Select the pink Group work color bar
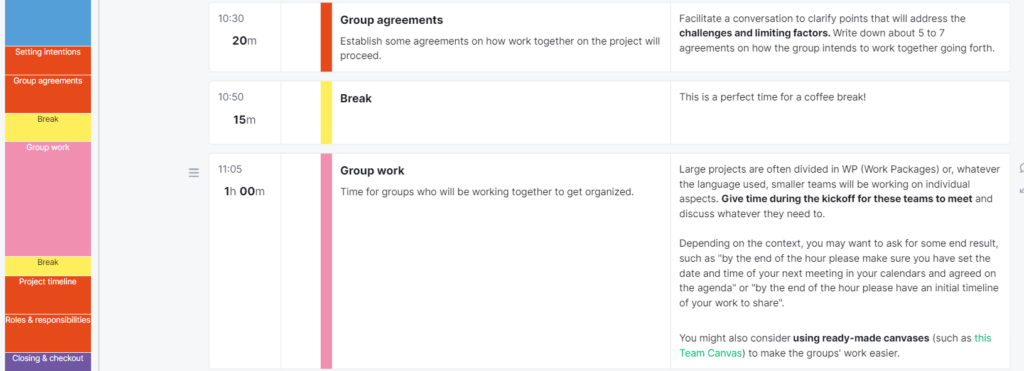The image size is (1024, 371). (x=326, y=261)
